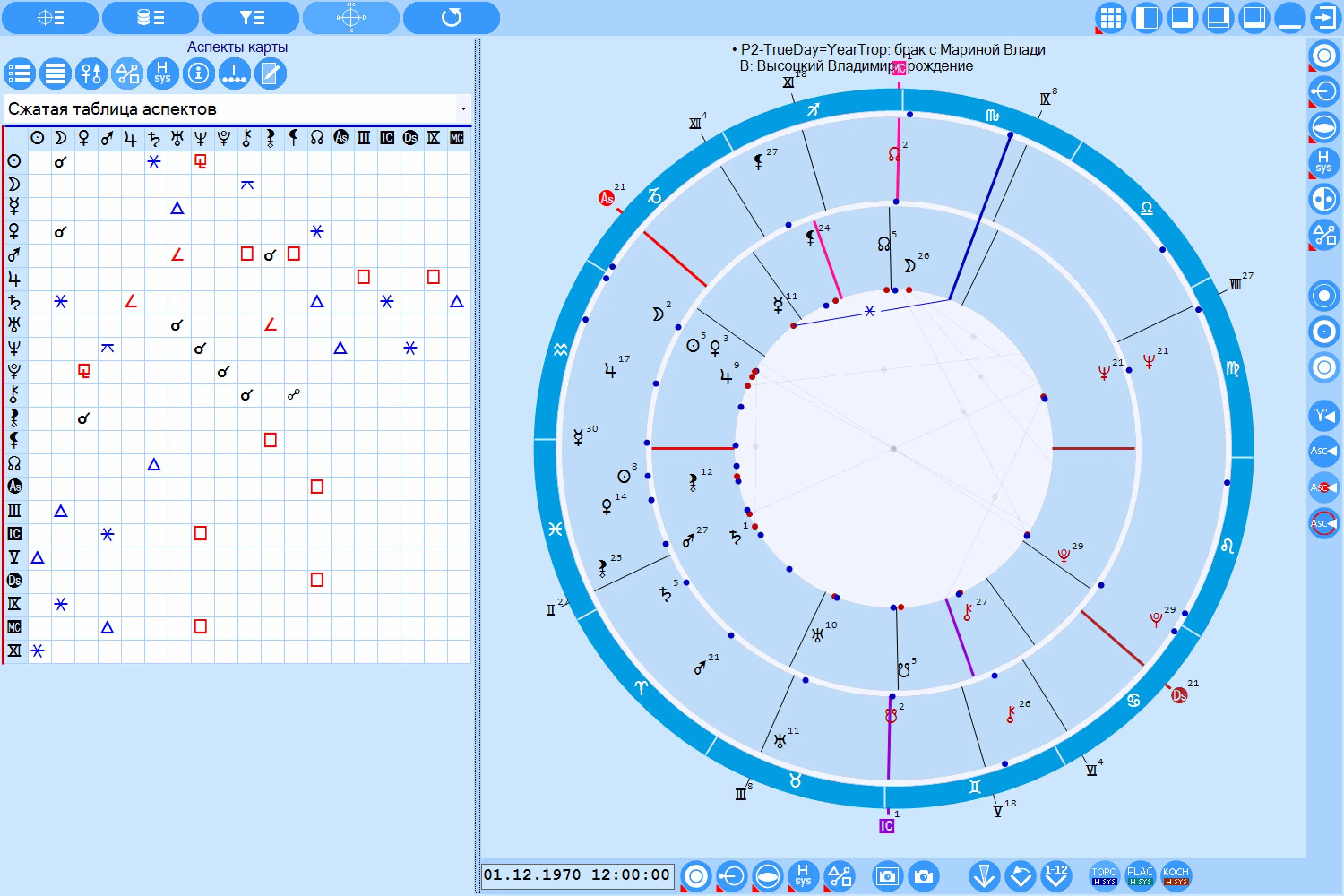The width and height of the screenshot is (1344, 896).
Task: Switch to the chart data list tab
Action: coord(50,18)
